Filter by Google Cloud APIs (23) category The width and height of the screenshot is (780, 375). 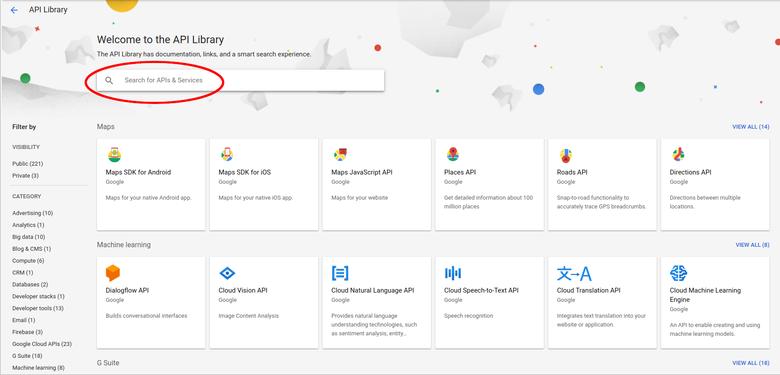coord(42,344)
